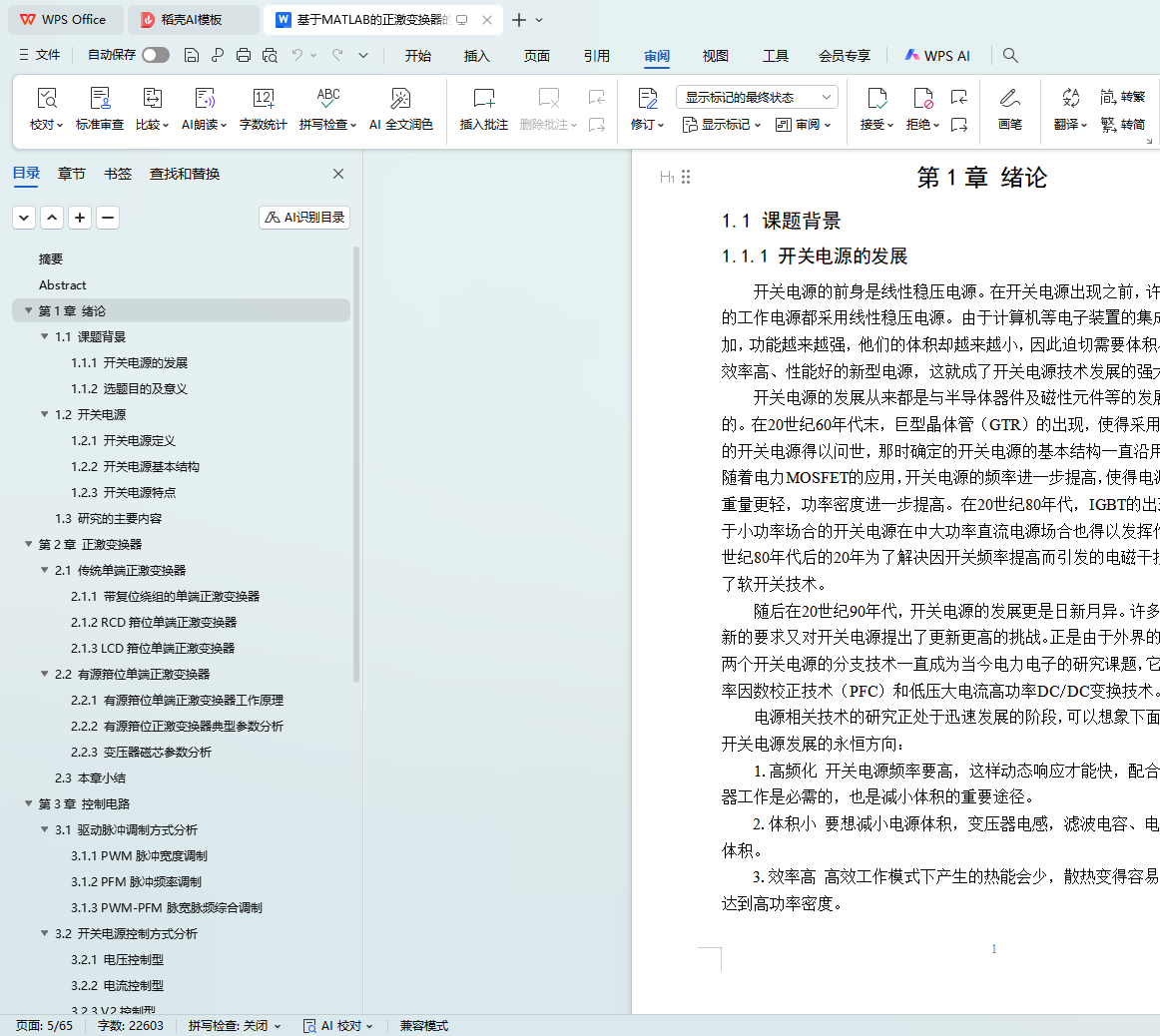Open the 查找和替换 sidebar tab
The image size is (1160, 1036).
click(185, 174)
